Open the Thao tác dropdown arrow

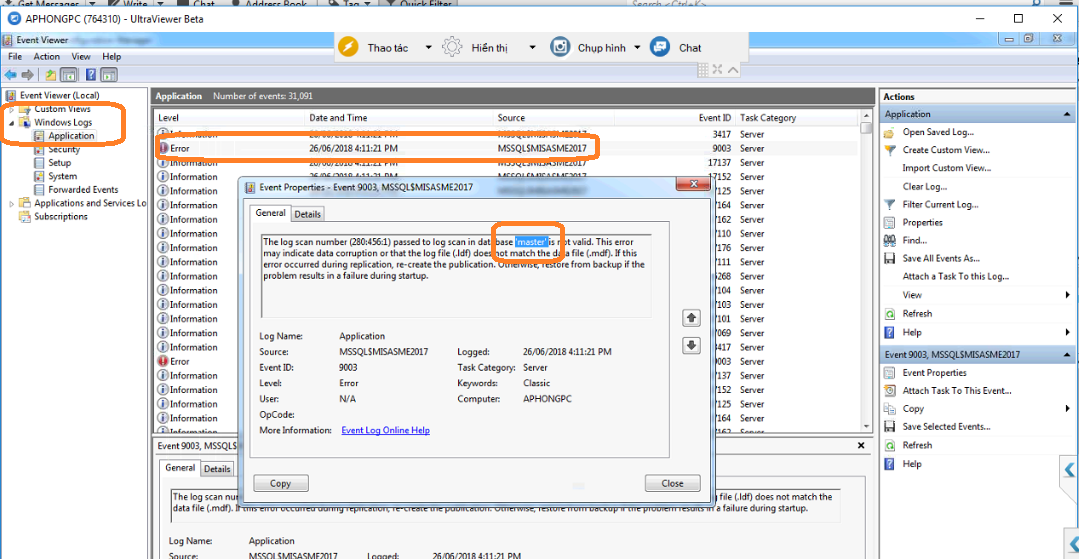click(428, 48)
